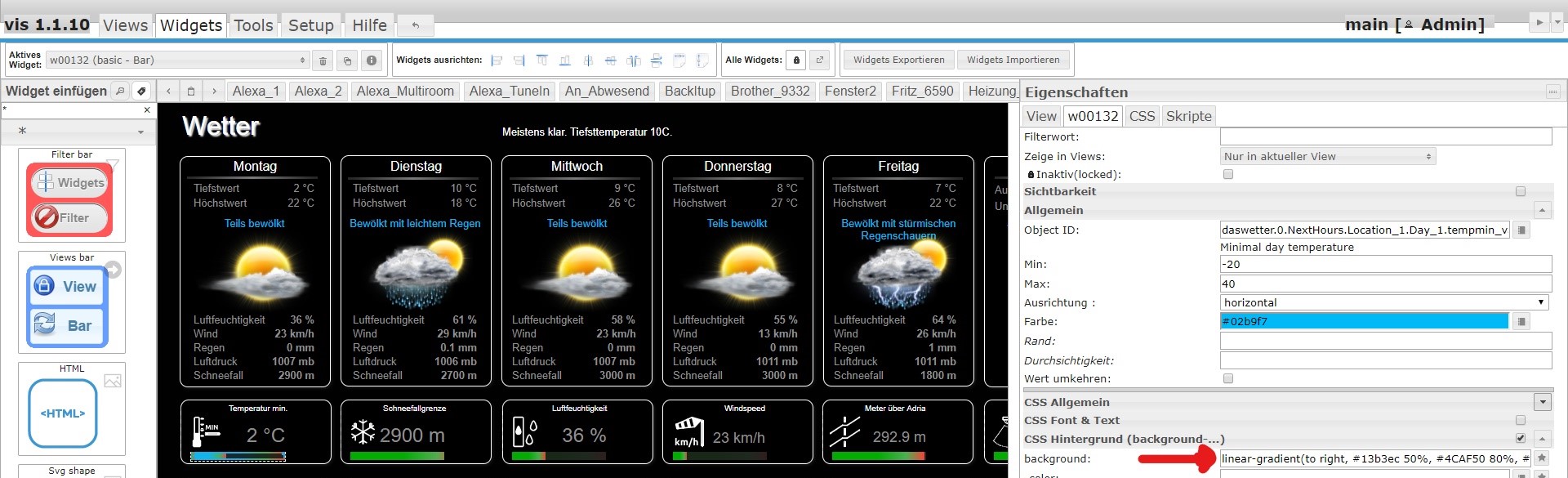Open widget info icon

pyautogui.click(x=372, y=60)
